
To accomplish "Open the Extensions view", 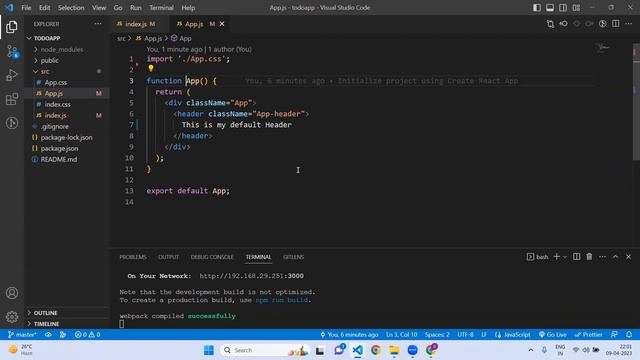I will [11, 99].
